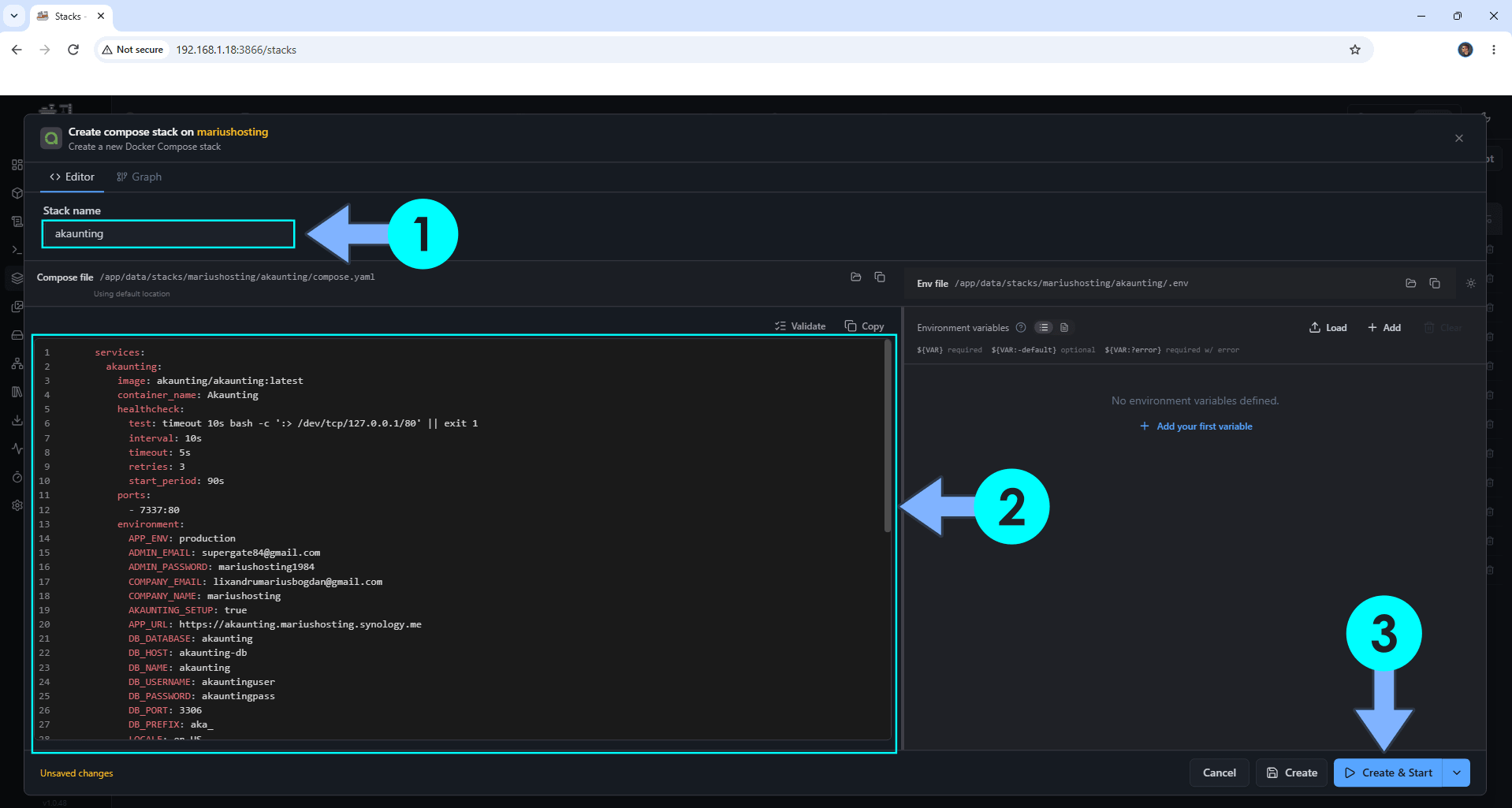Bookmark this page with the star icon
1512x808 pixels.
1355,50
